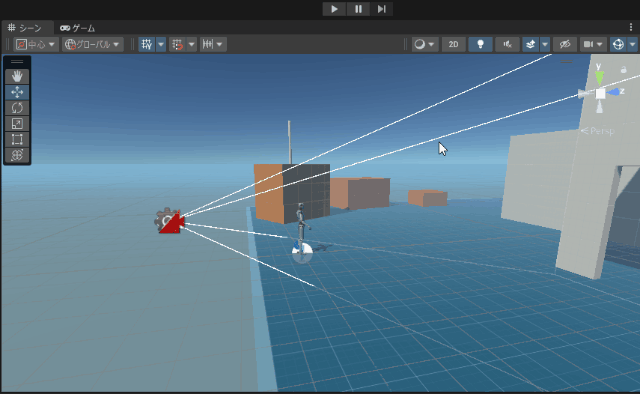640x394 pixels.
Task: Switch to the ゲーム tab
Action: click(78, 28)
